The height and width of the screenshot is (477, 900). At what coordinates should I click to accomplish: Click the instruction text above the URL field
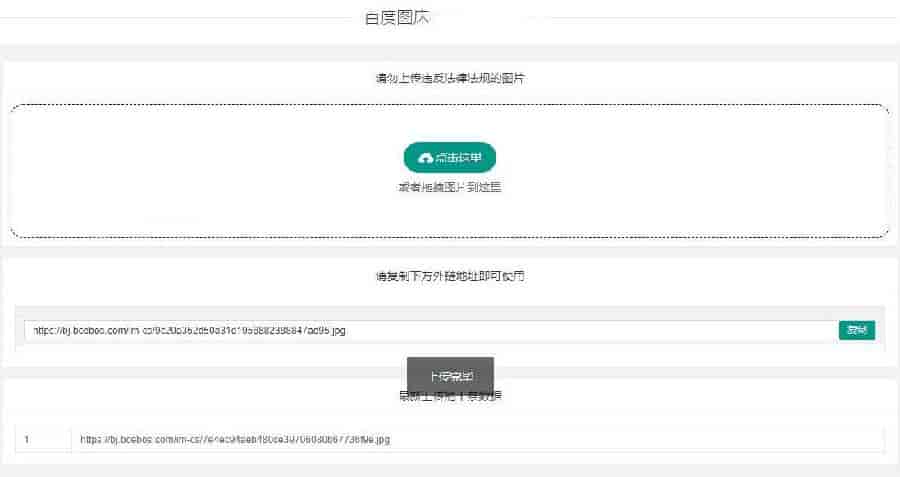450,276
